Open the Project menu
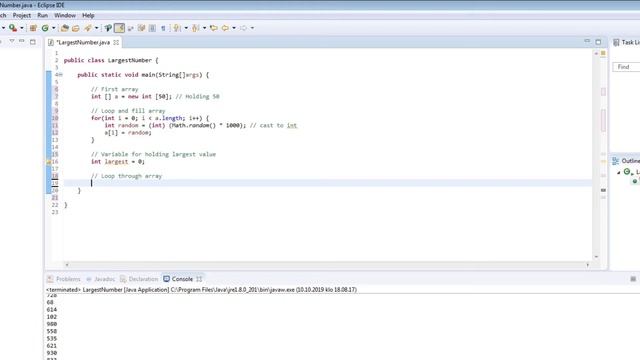Viewport: 640px width, 360px height. [22, 15]
